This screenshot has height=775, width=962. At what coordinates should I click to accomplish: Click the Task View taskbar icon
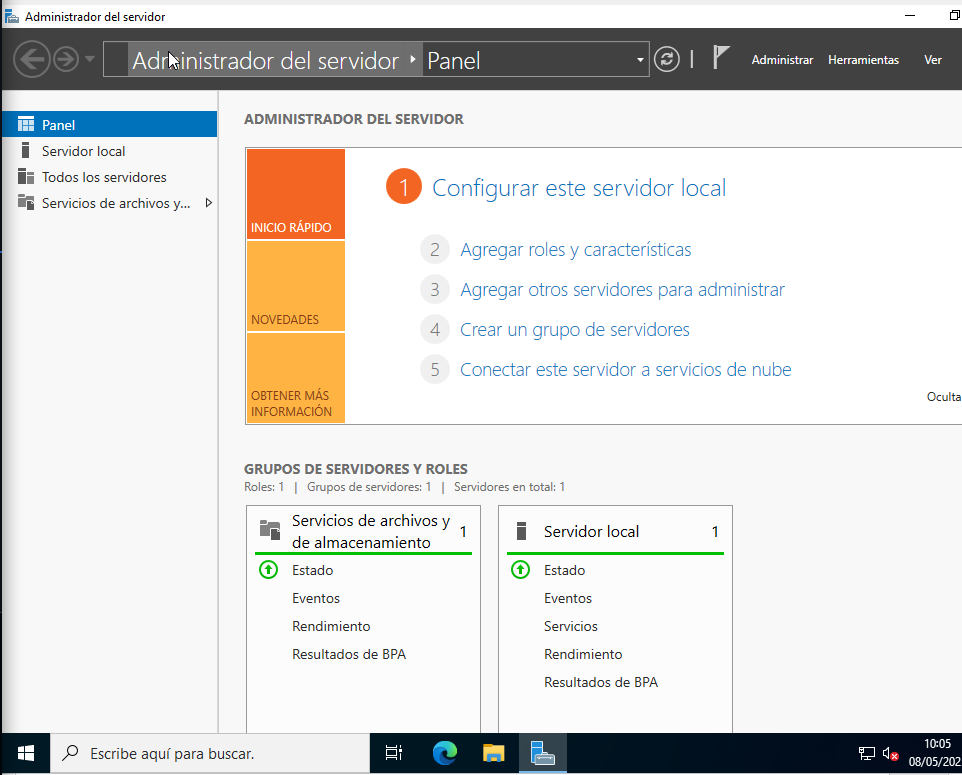coord(394,753)
